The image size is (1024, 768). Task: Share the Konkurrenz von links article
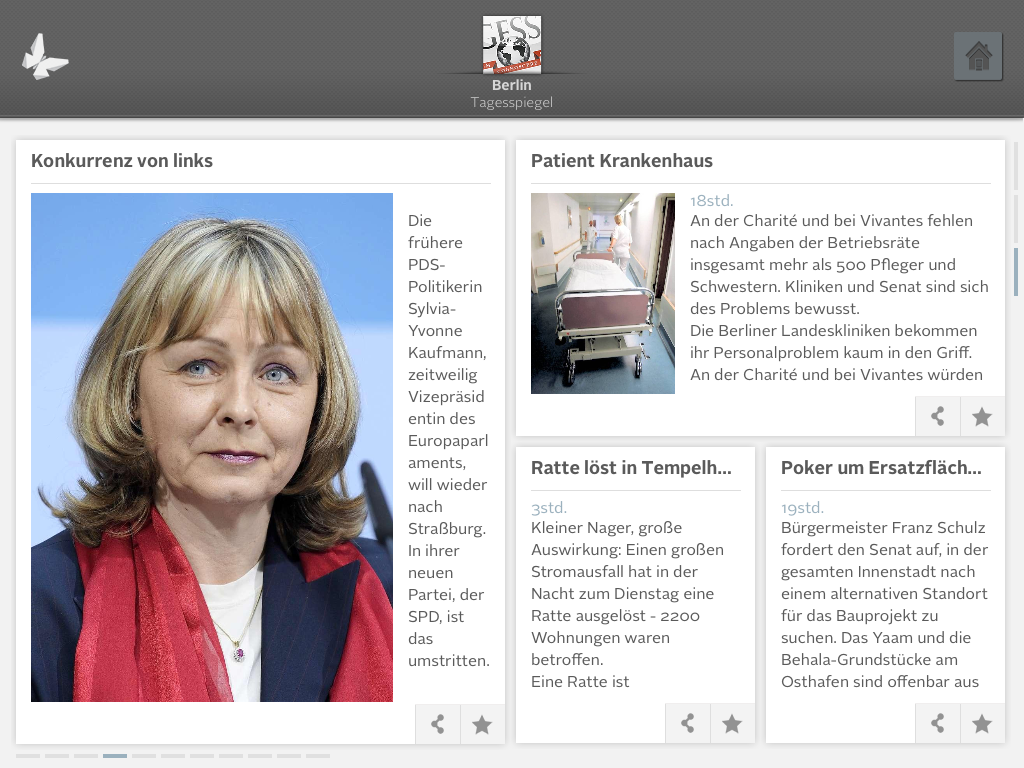[x=438, y=724]
